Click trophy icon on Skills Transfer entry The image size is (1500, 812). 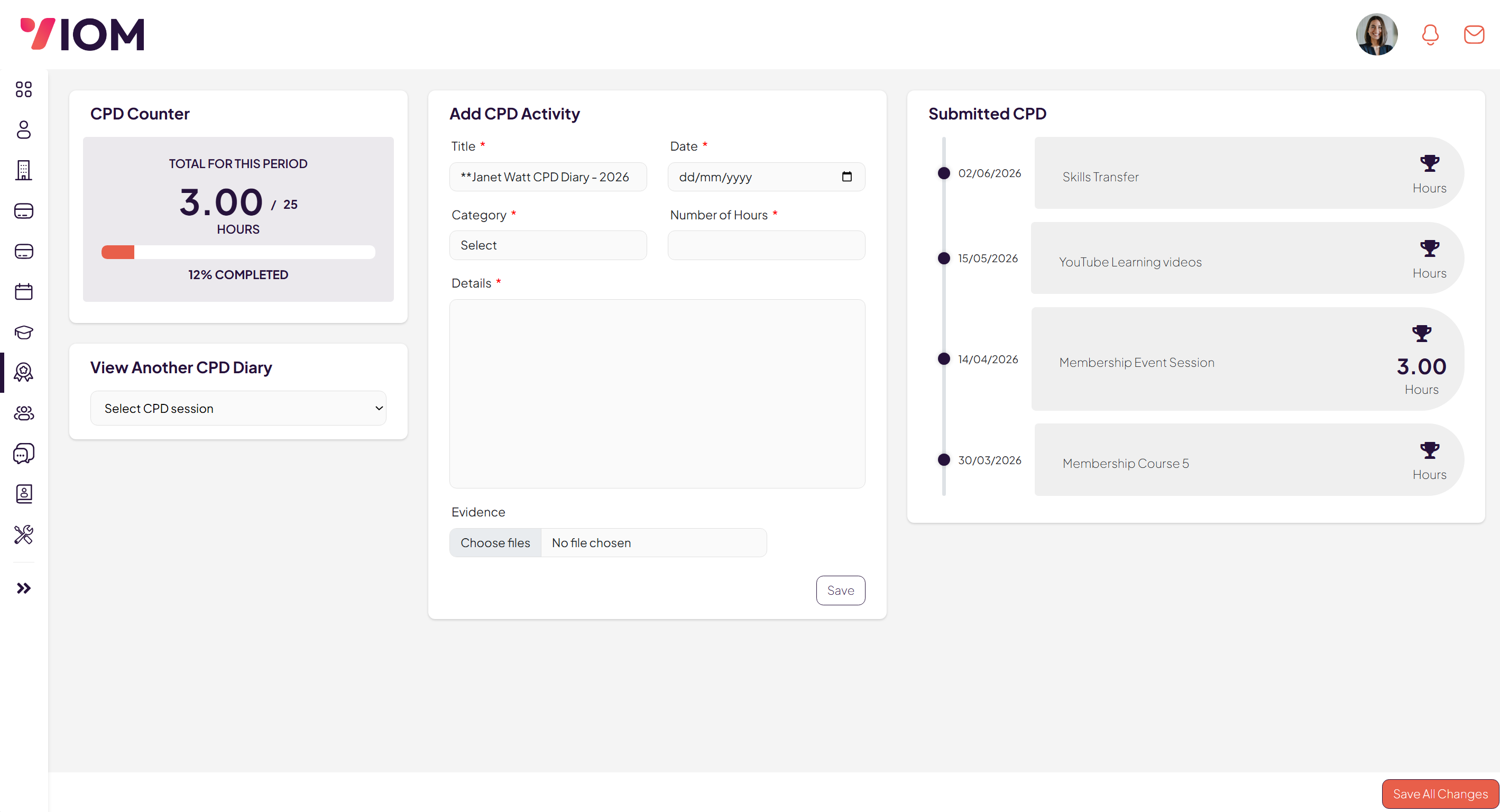click(1430, 163)
